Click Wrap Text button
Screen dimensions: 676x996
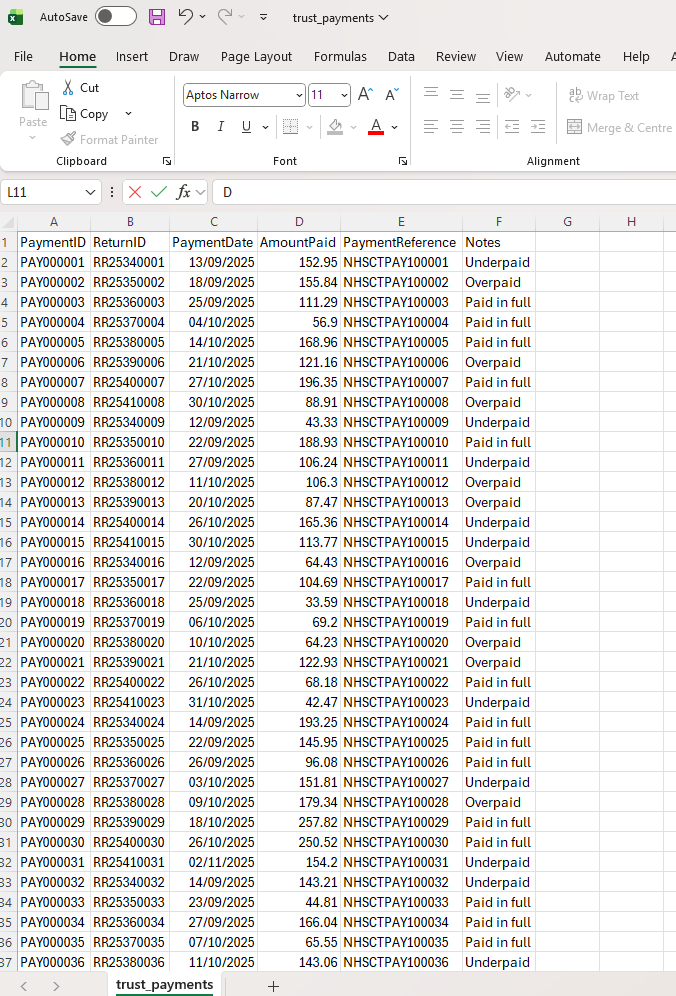coord(604,95)
